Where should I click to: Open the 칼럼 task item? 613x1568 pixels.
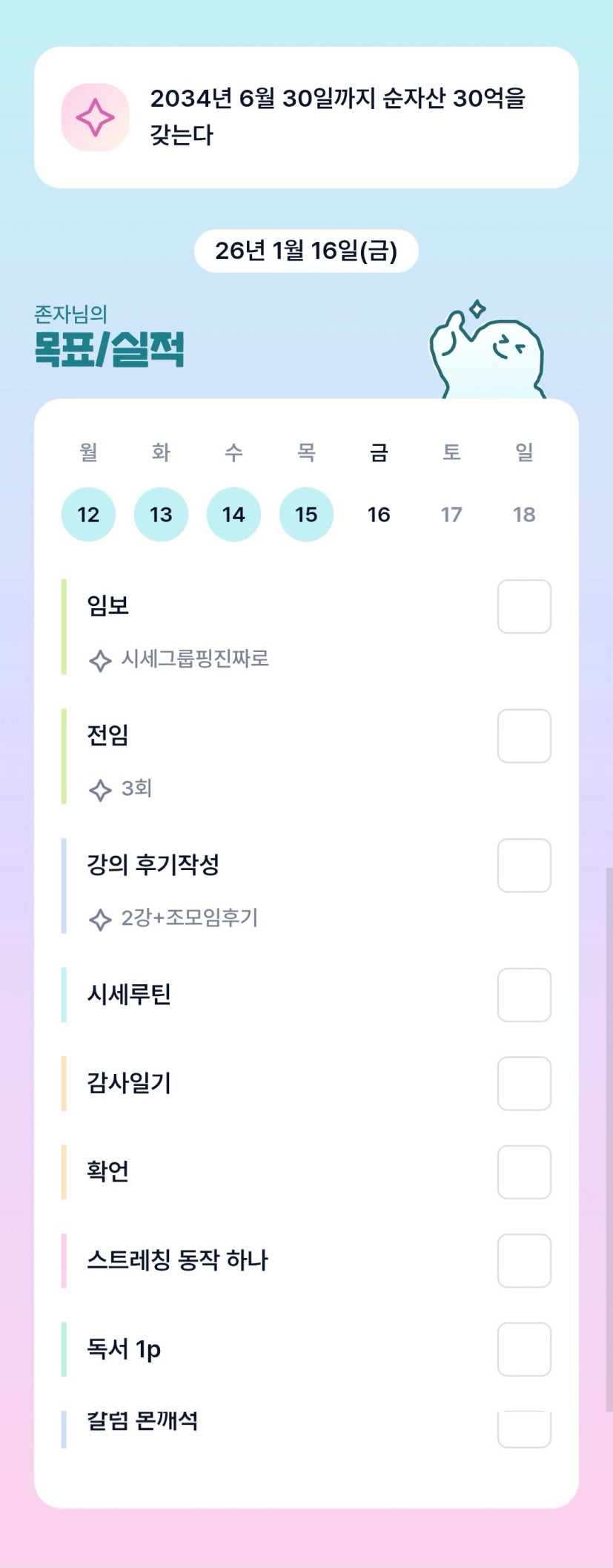[x=142, y=1422]
